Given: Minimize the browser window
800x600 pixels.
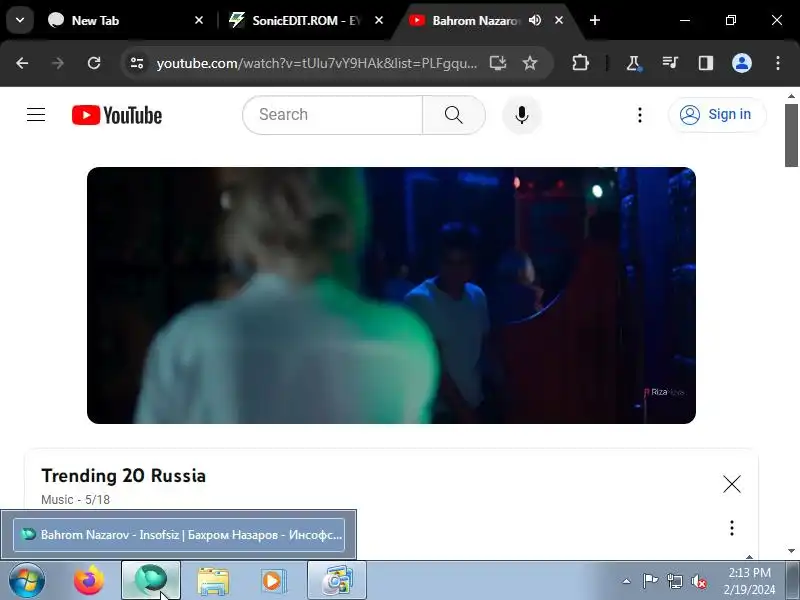Looking at the screenshot, I should [685, 20].
